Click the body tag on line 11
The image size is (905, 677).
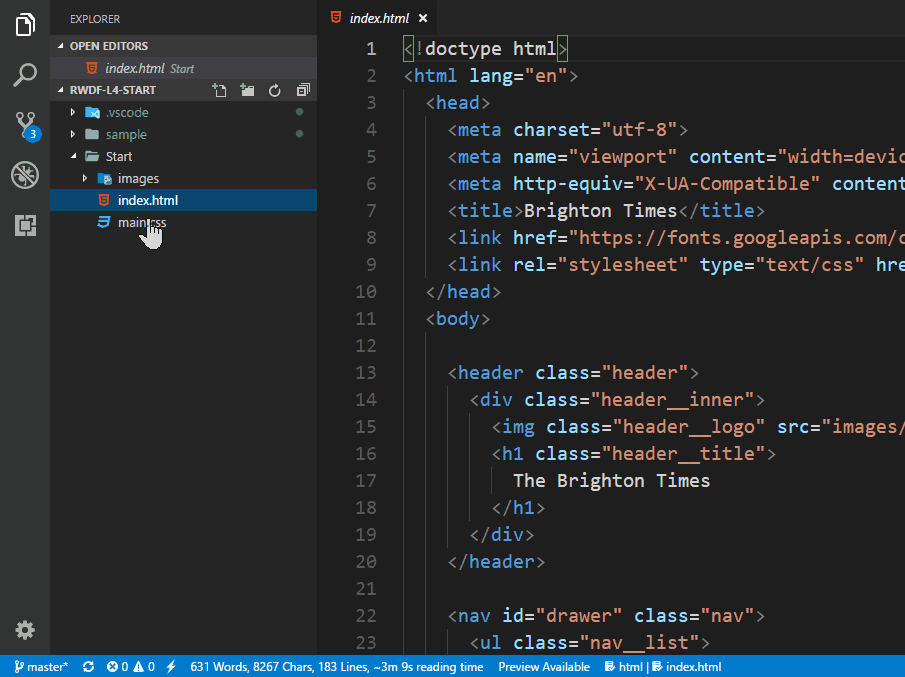[x=458, y=319]
